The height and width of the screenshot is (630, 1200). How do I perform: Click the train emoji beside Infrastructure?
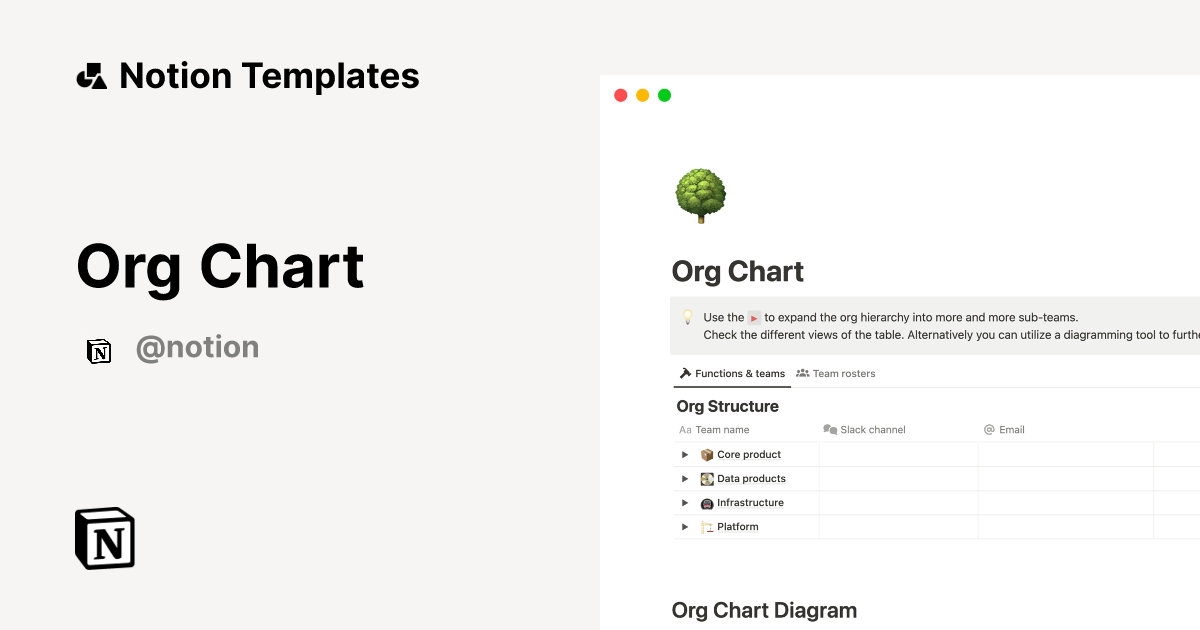(x=708, y=502)
